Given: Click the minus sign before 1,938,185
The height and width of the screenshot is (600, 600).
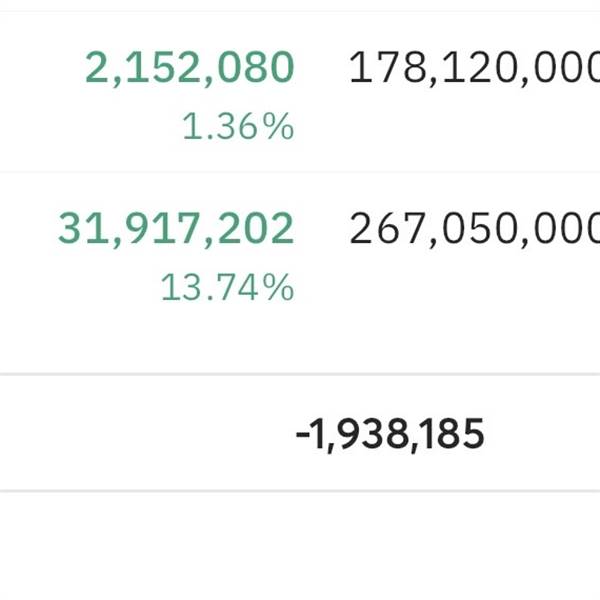Looking at the screenshot, I should (301, 435).
